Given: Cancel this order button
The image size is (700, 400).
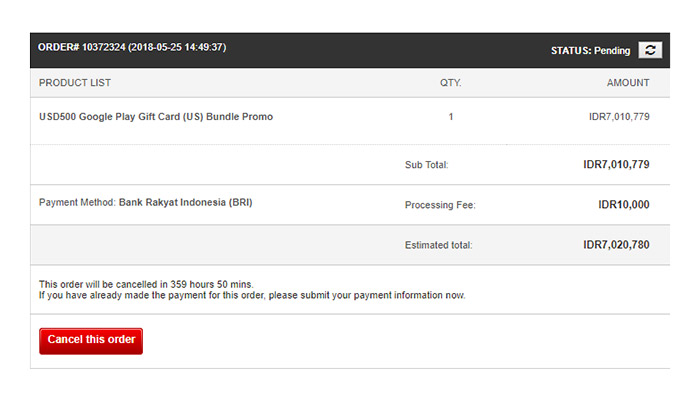Looking at the screenshot, I should tap(91, 341).
